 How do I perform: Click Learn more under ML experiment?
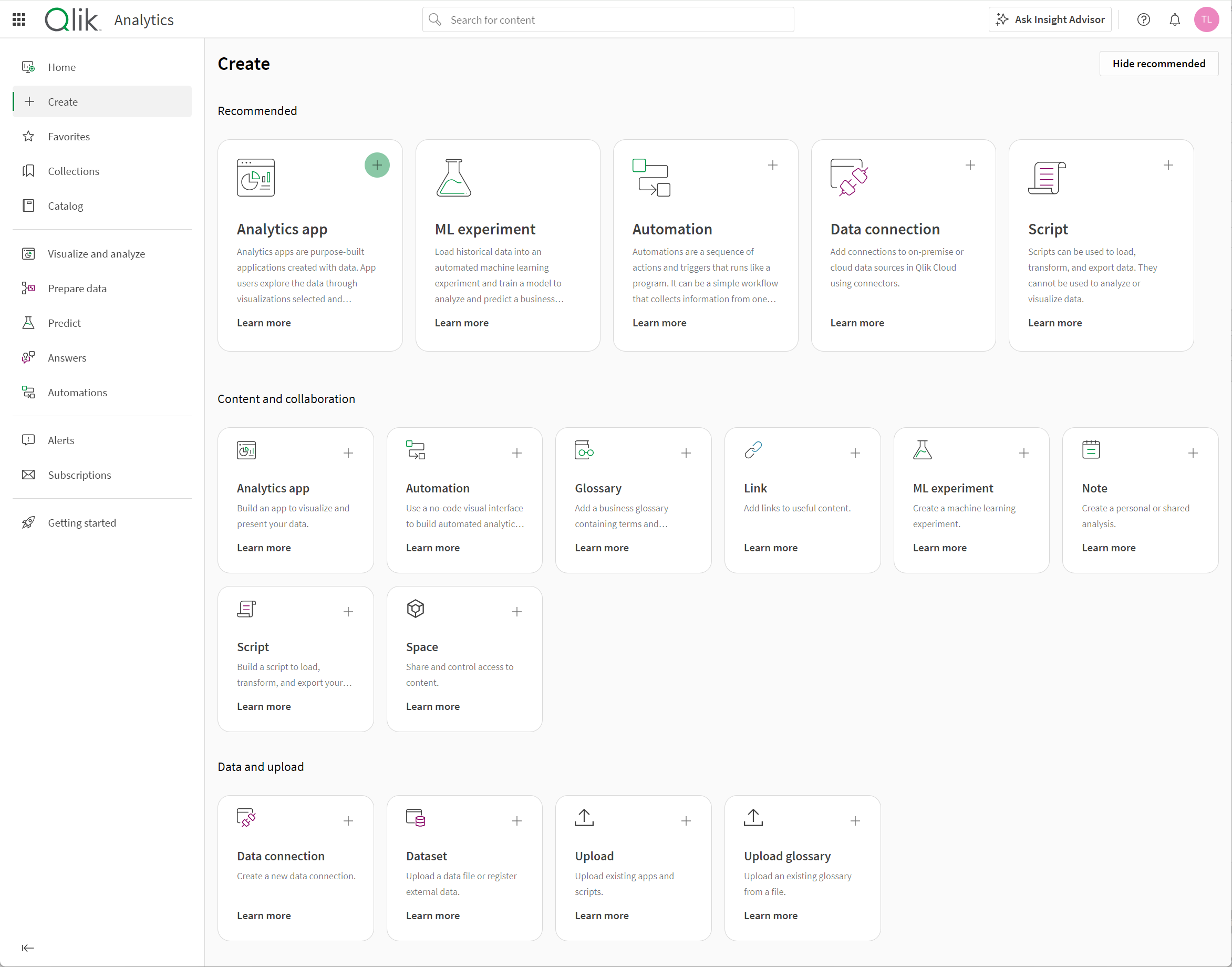(462, 323)
